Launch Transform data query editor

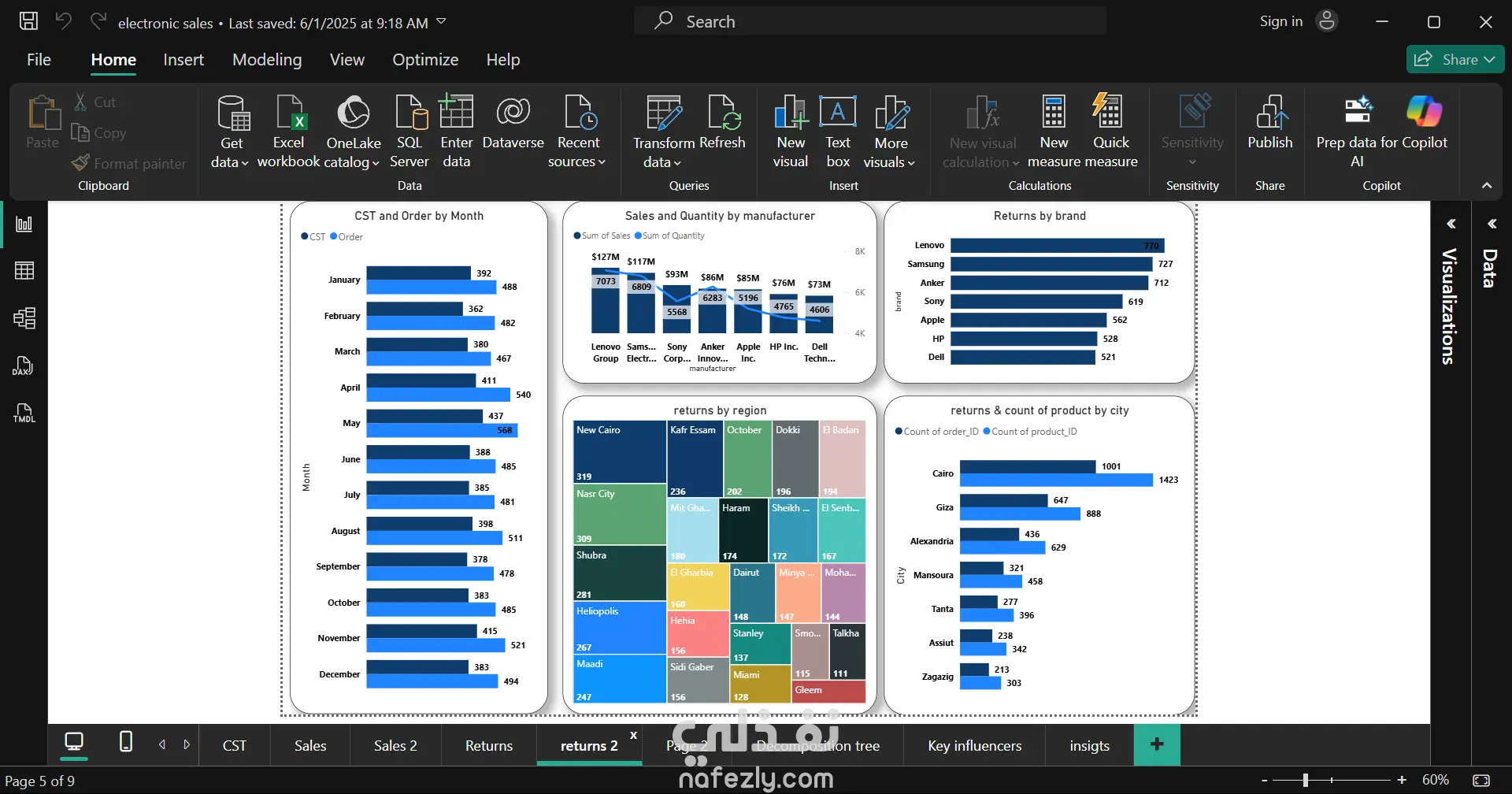663,131
